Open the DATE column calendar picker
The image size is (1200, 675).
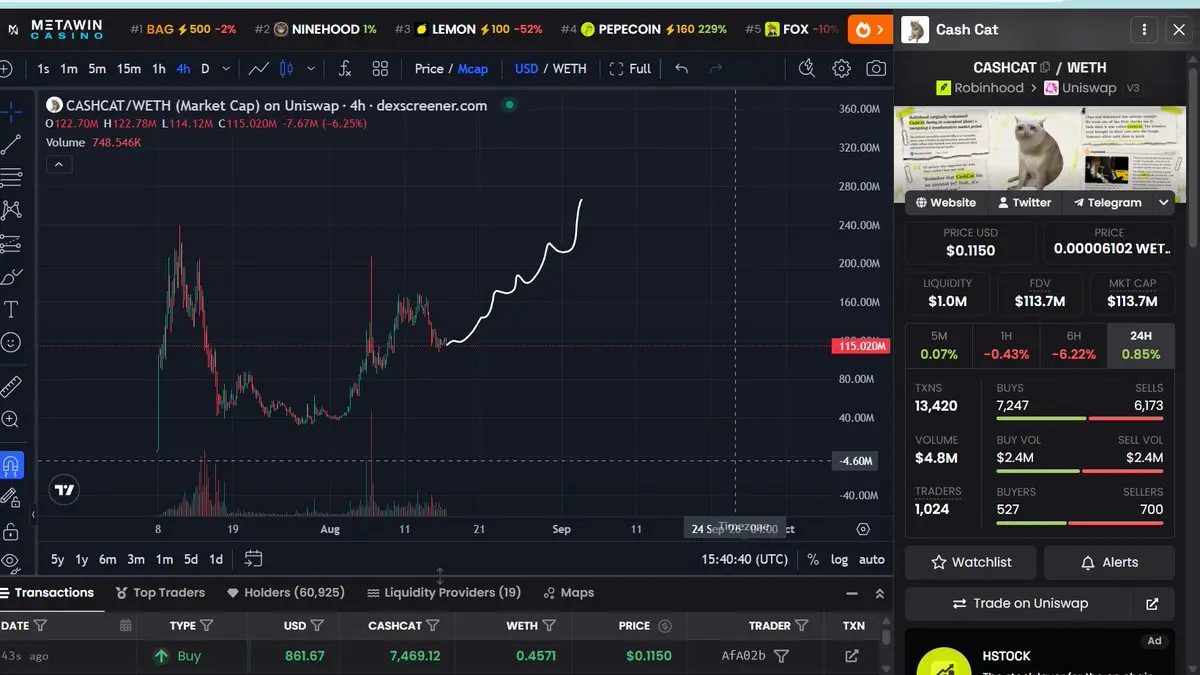[126, 626]
